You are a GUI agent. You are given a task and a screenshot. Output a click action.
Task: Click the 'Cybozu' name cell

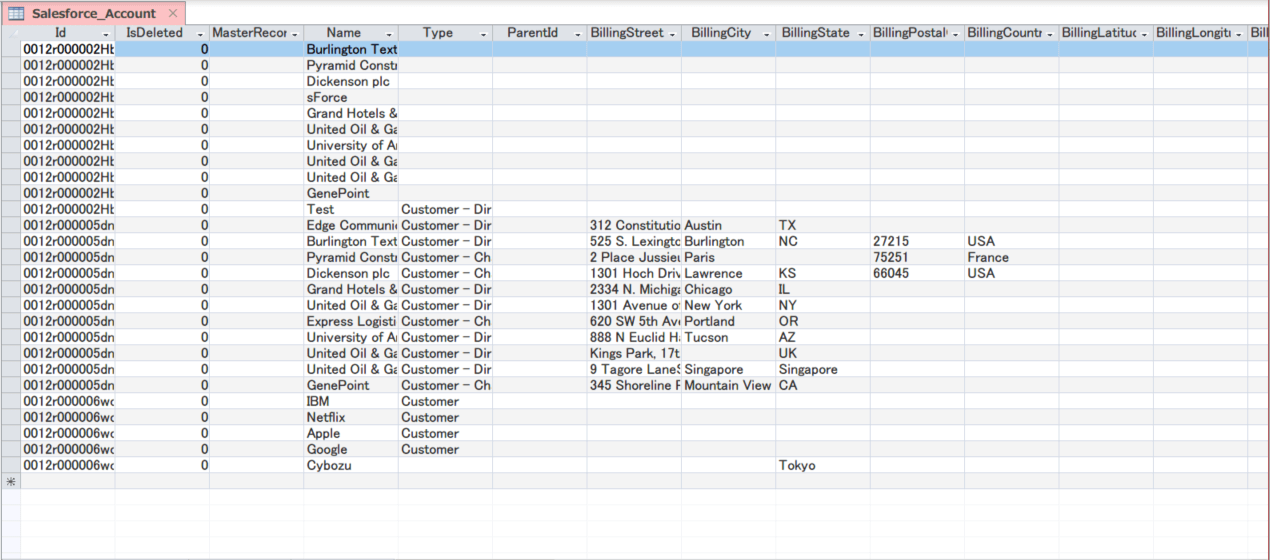point(351,465)
